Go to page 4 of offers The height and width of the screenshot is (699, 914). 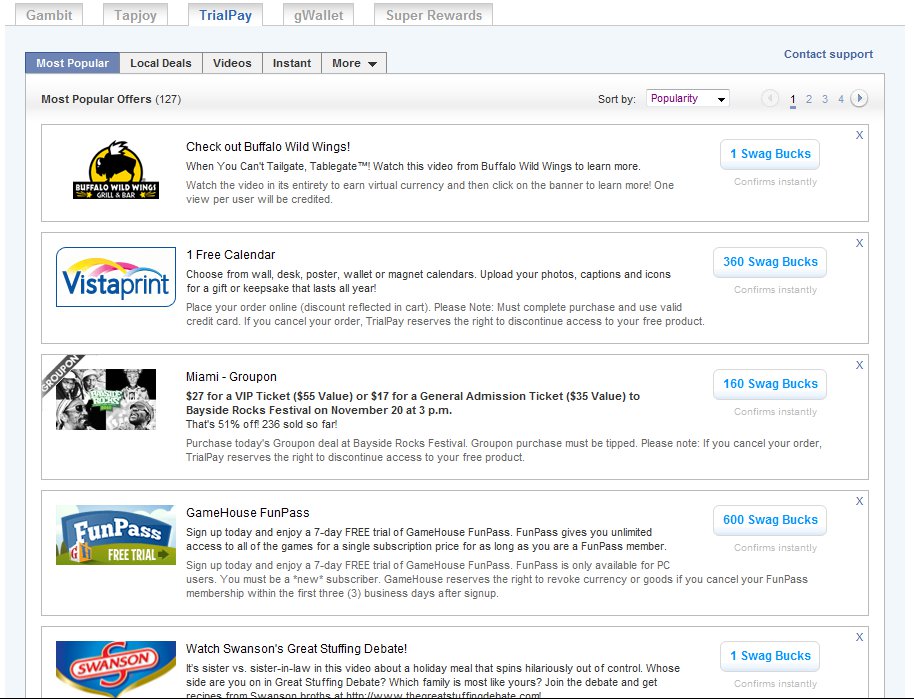(841, 99)
